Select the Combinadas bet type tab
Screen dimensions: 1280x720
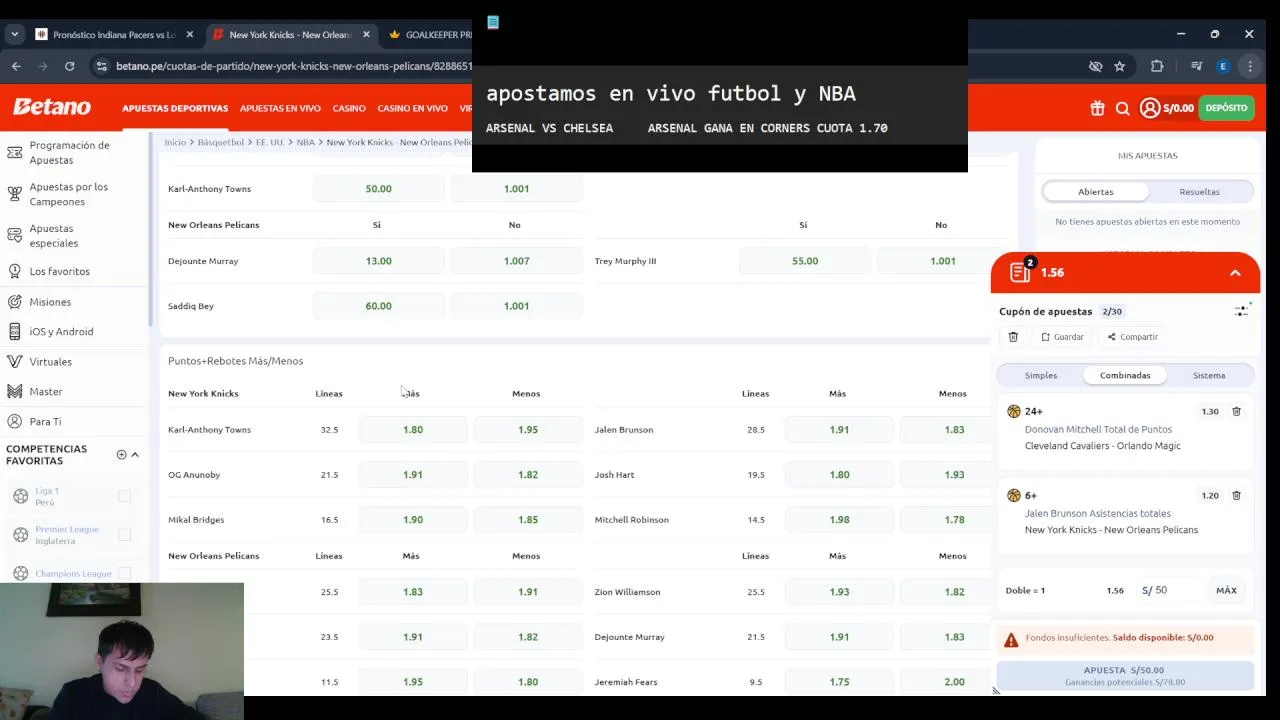point(1125,375)
